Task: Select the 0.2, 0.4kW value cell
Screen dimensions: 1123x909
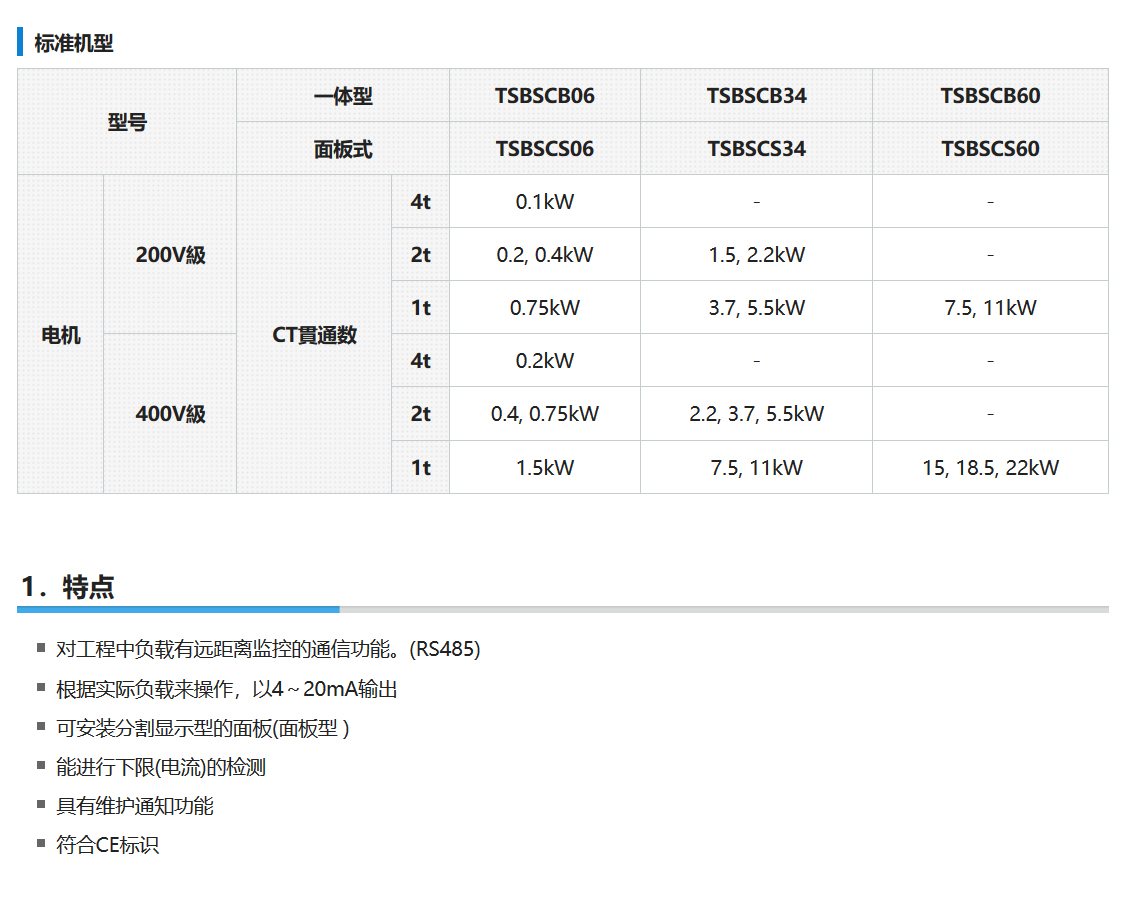Action: 545,254
